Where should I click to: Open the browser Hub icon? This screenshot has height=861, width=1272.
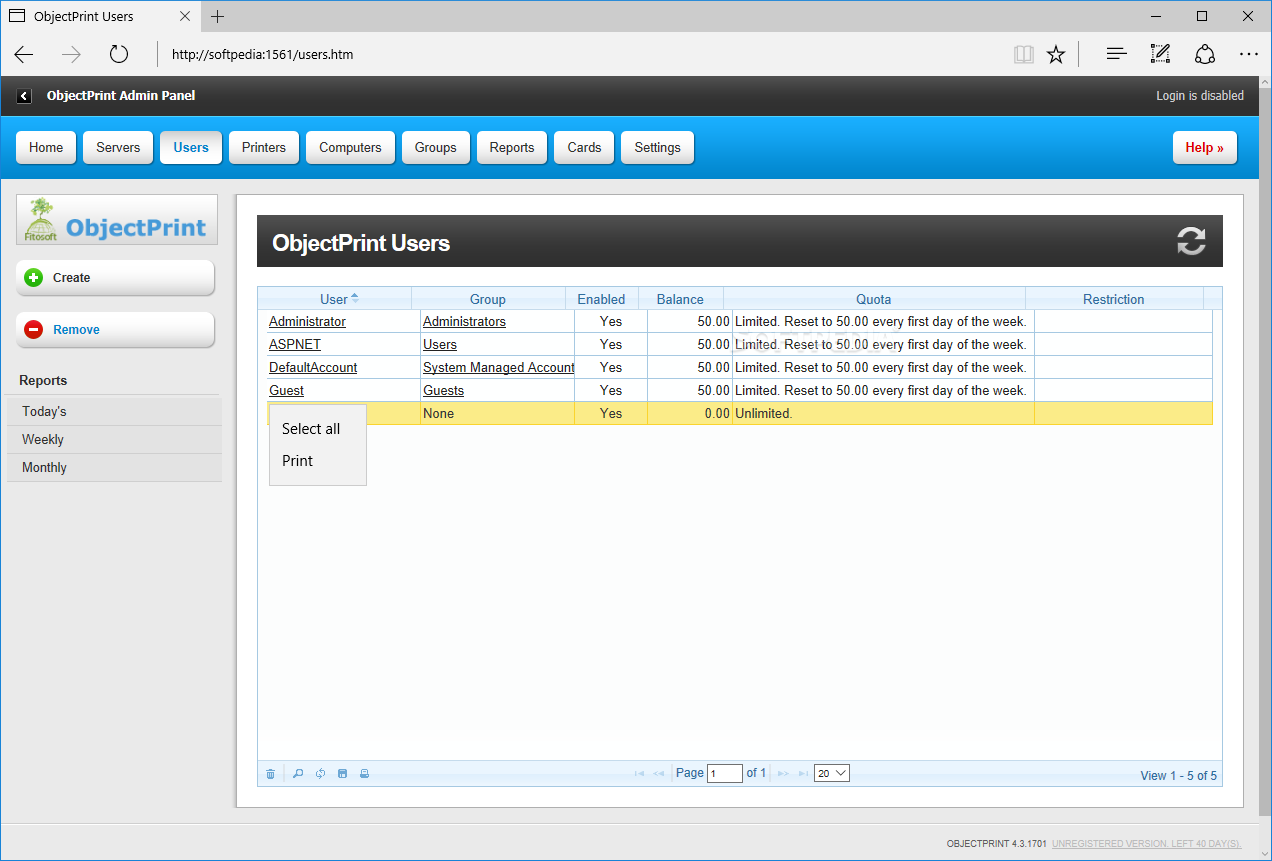(1117, 54)
